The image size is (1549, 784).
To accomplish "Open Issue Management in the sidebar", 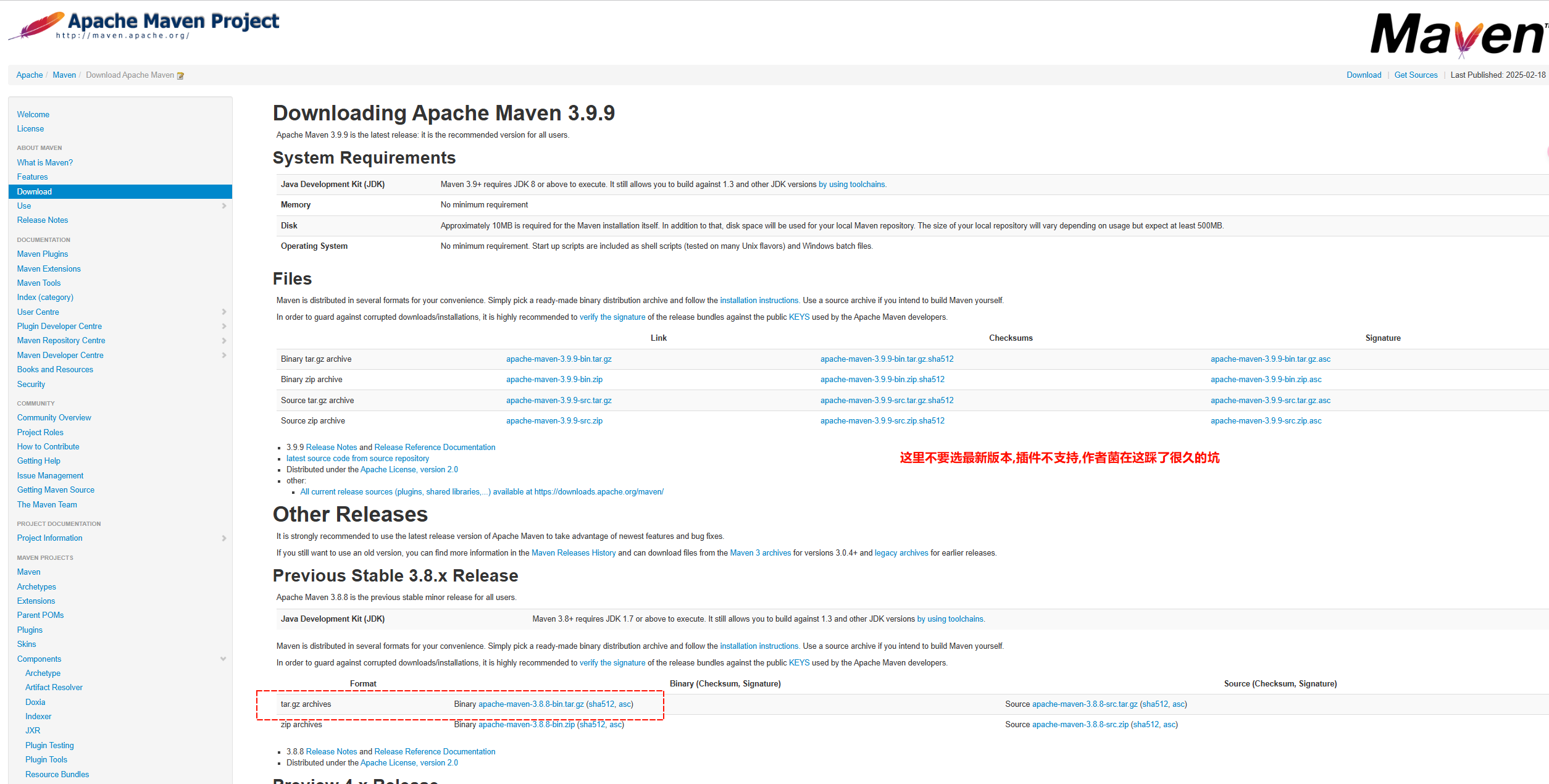I will click(x=50, y=476).
